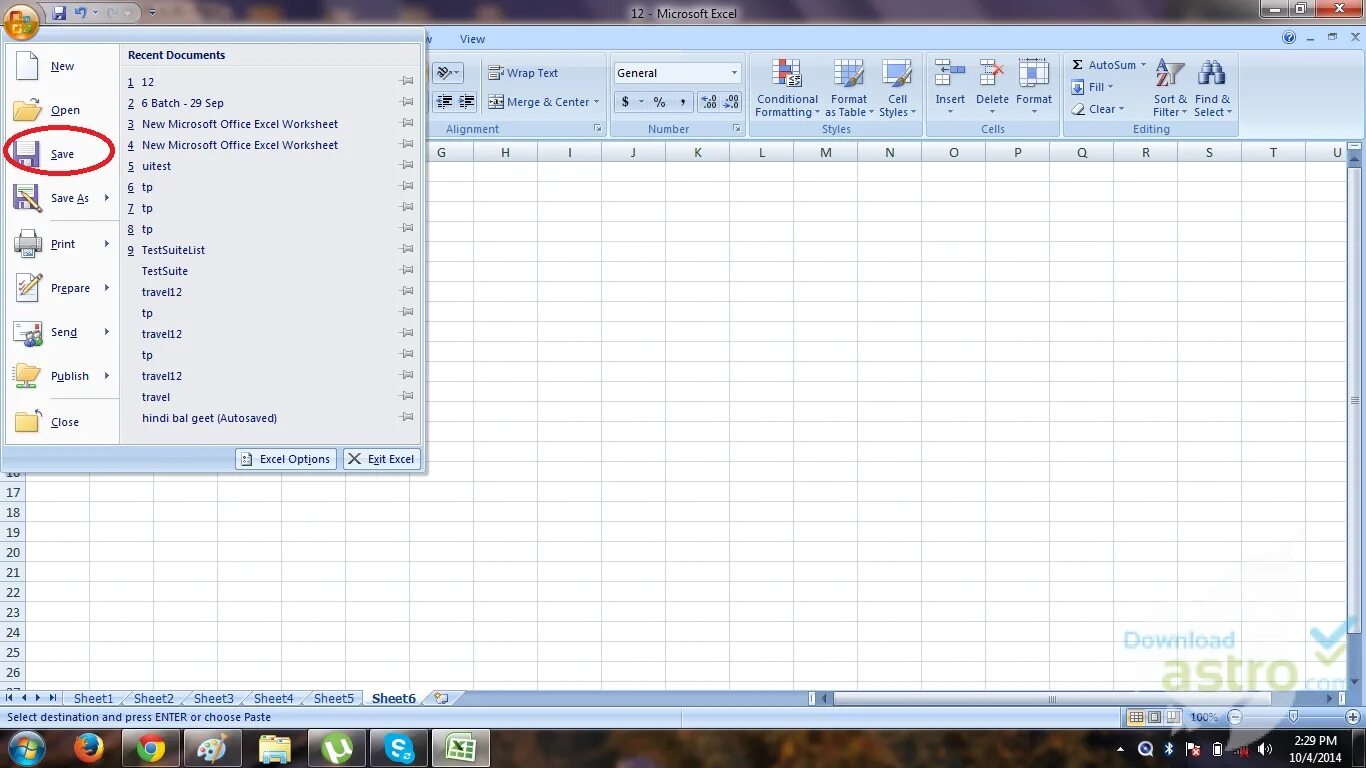Apply Comma Style formatting
1366x768 pixels.
[x=683, y=102]
